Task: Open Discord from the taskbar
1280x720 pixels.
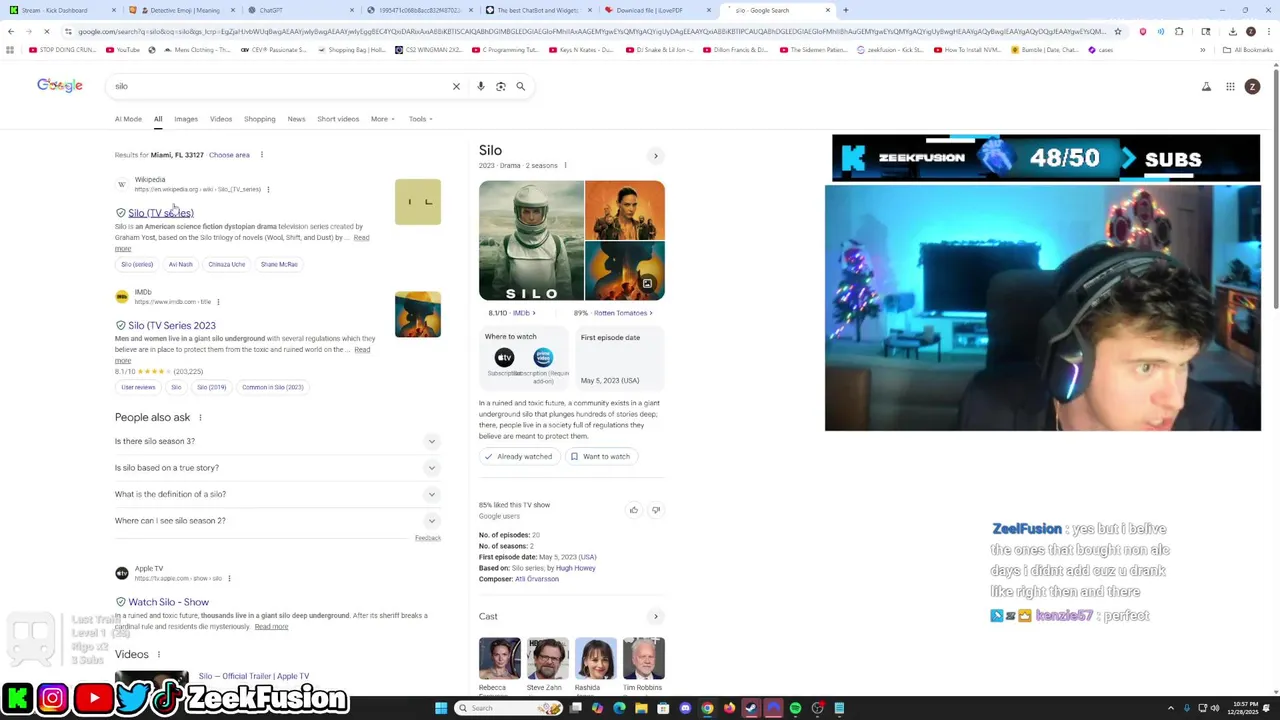Action: click(x=685, y=708)
